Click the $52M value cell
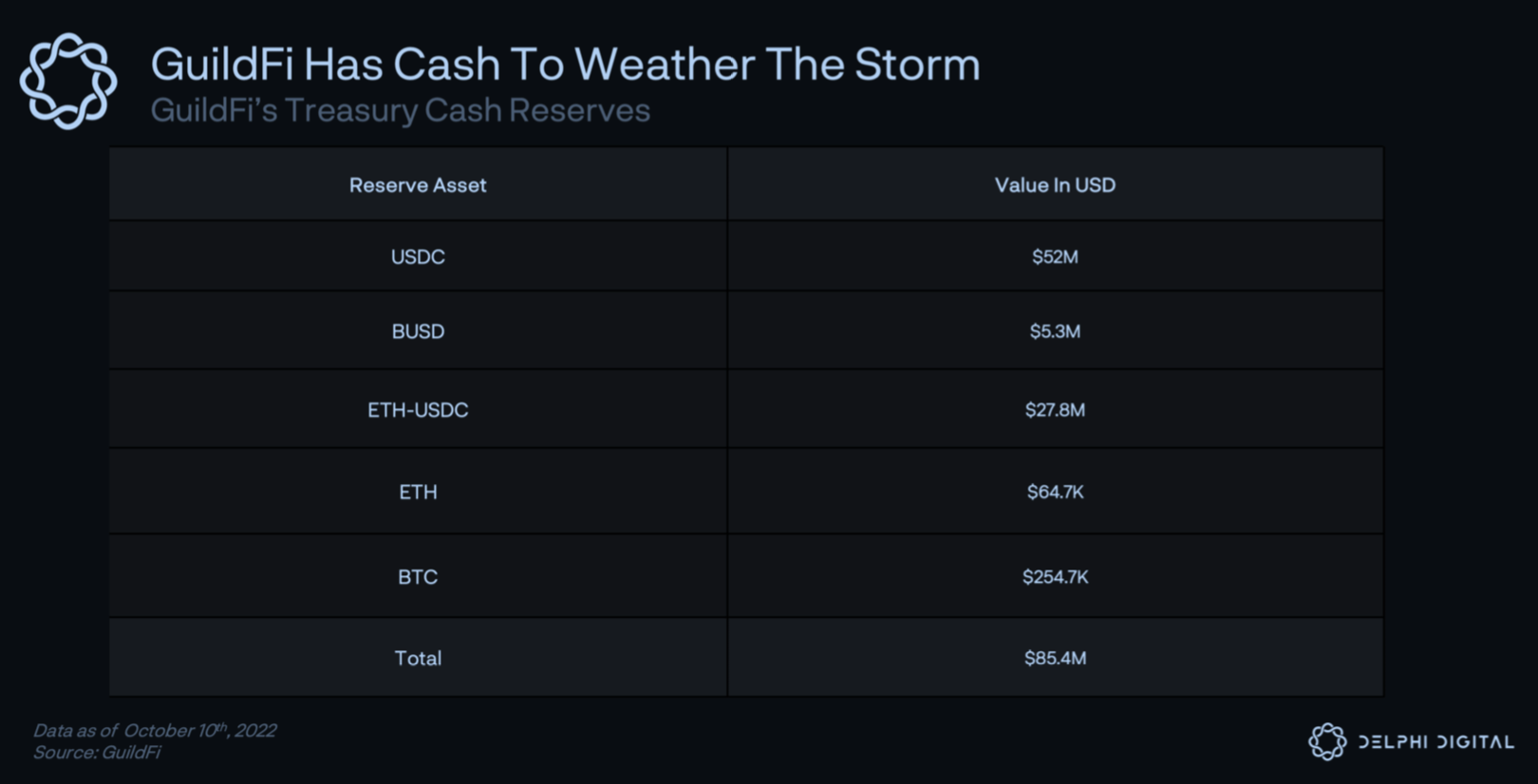Screen dimensions: 1538x784 coord(1055,257)
